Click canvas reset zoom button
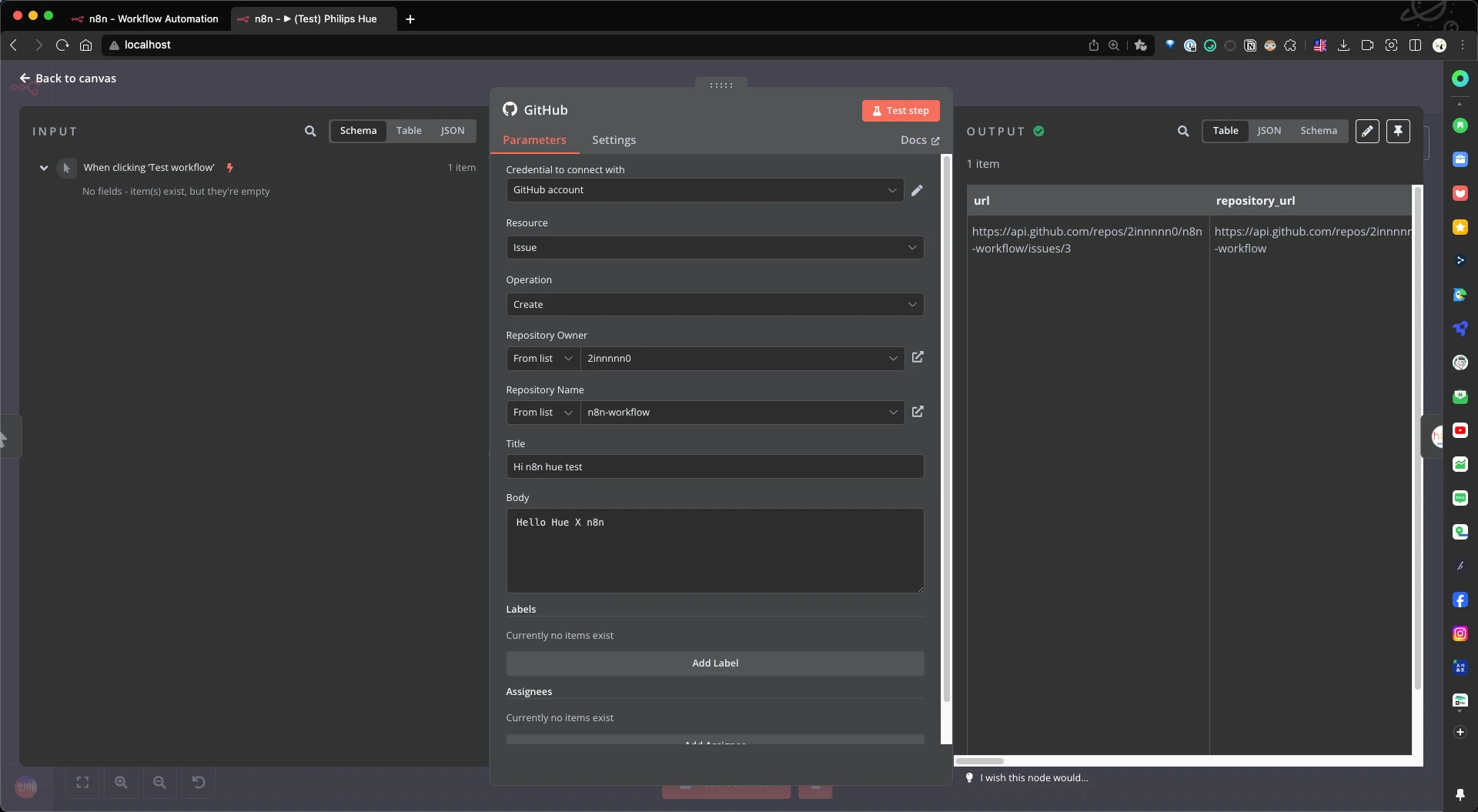 click(x=199, y=782)
